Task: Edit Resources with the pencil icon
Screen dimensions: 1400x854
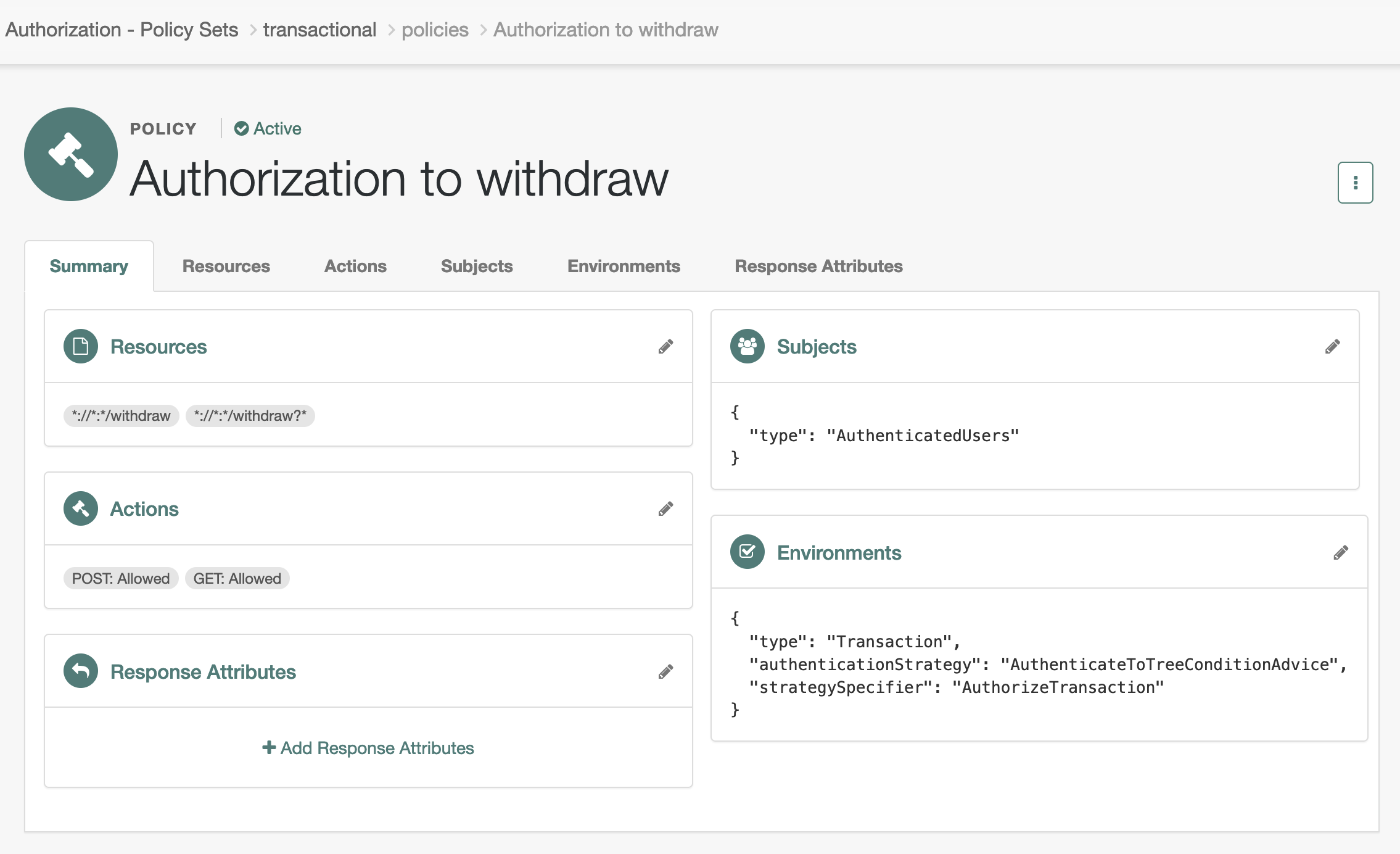Action: point(665,347)
